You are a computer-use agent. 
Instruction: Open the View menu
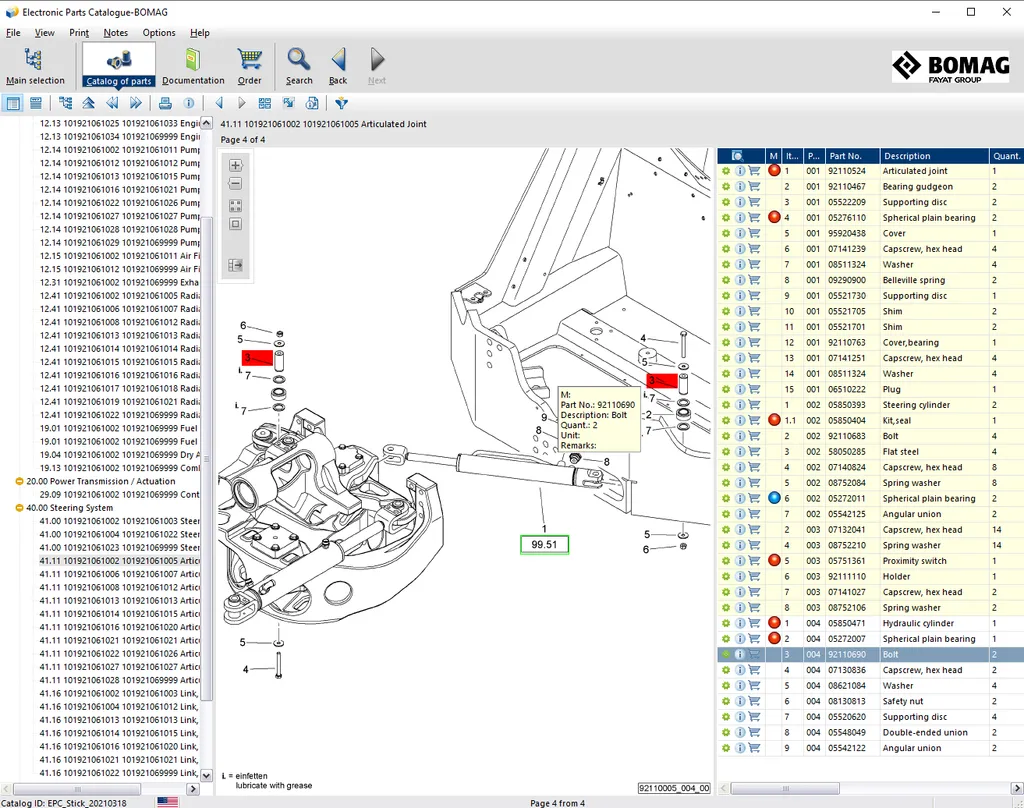[x=44, y=33]
